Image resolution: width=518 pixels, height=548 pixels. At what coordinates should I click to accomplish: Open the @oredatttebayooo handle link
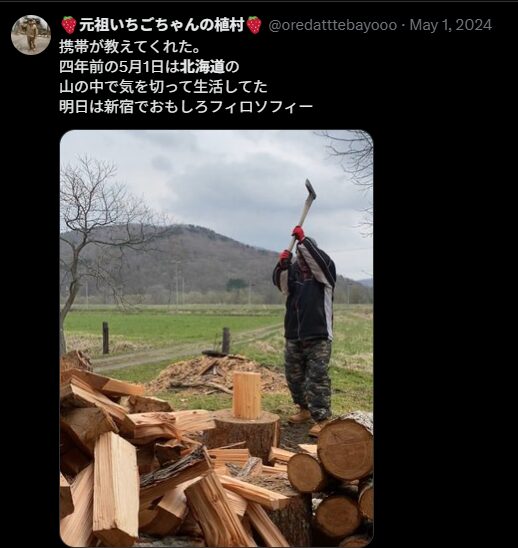pyautogui.click(x=332, y=26)
